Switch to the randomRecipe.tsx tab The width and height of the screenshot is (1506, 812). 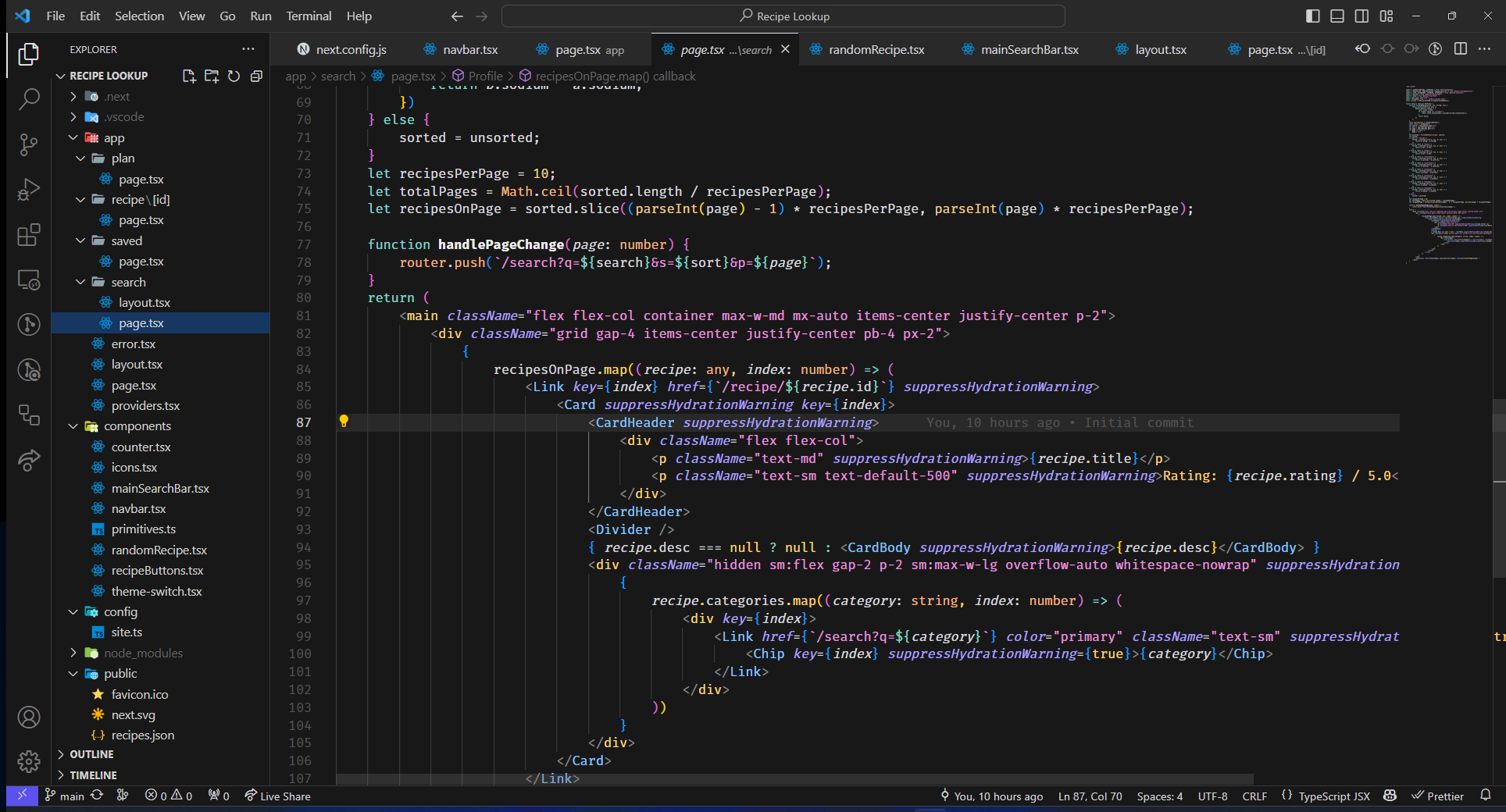pos(876,49)
